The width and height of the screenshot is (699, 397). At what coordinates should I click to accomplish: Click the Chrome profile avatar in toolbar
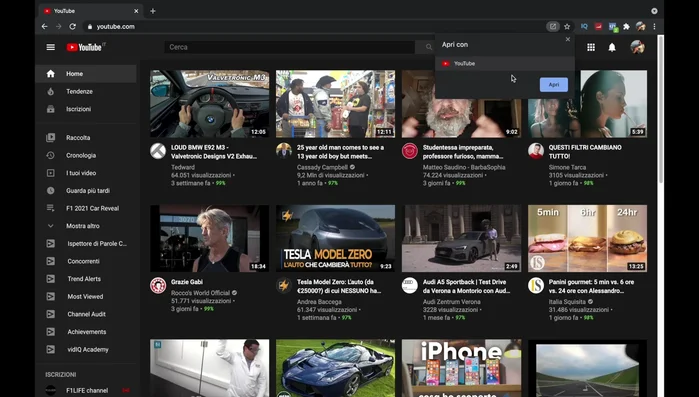pos(641,27)
